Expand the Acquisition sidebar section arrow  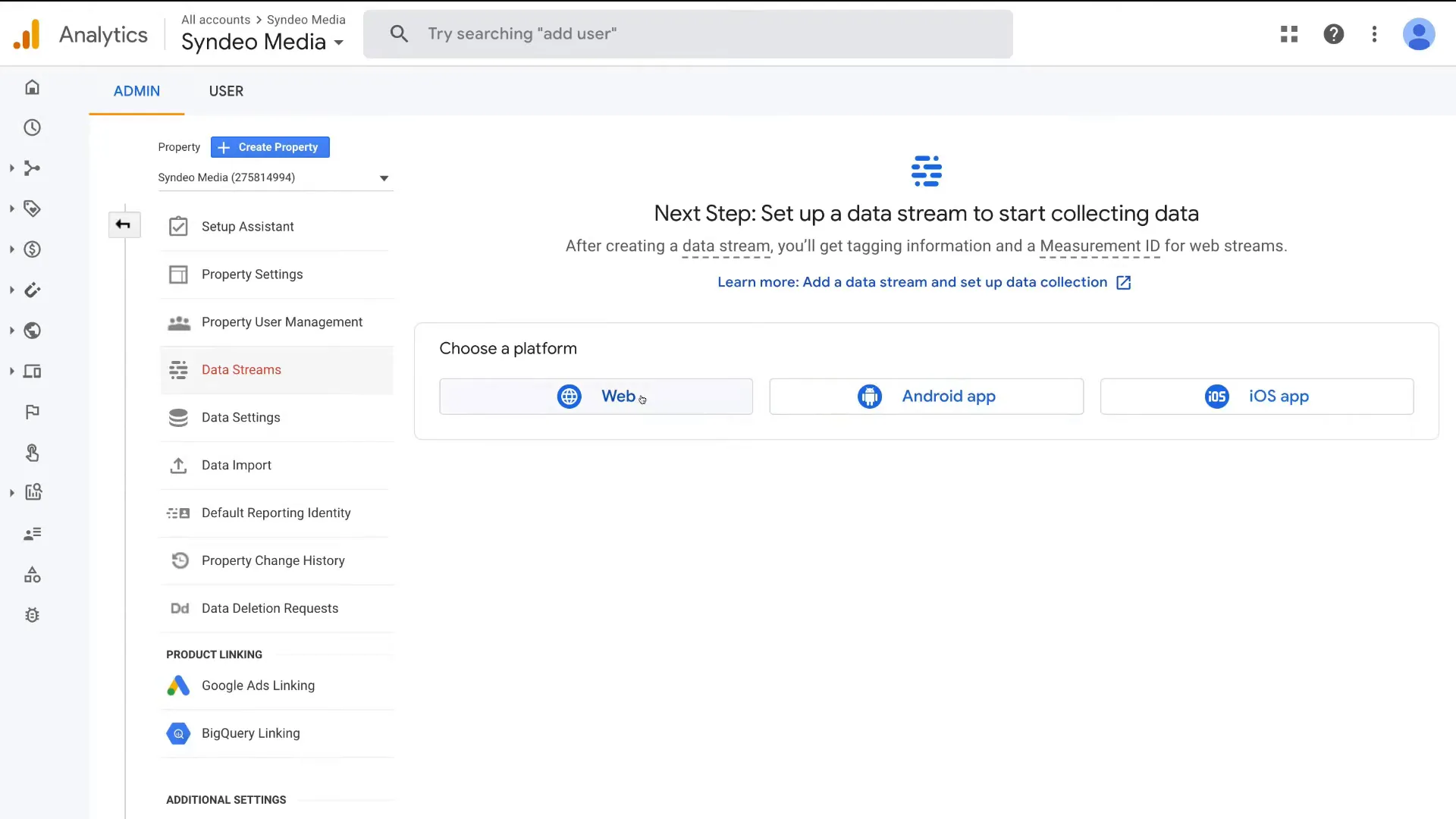click(x=11, y=168)
